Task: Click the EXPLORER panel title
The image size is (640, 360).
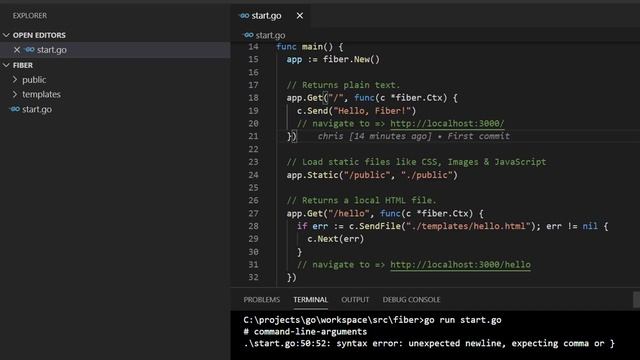Action: click(30, 16)
